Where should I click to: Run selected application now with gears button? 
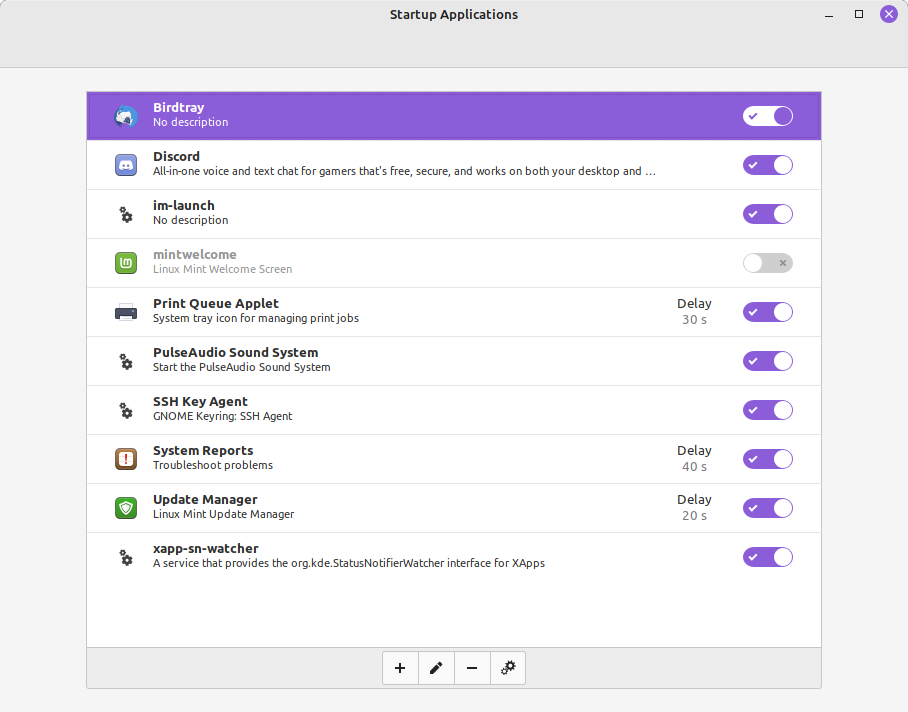[508, 668]
